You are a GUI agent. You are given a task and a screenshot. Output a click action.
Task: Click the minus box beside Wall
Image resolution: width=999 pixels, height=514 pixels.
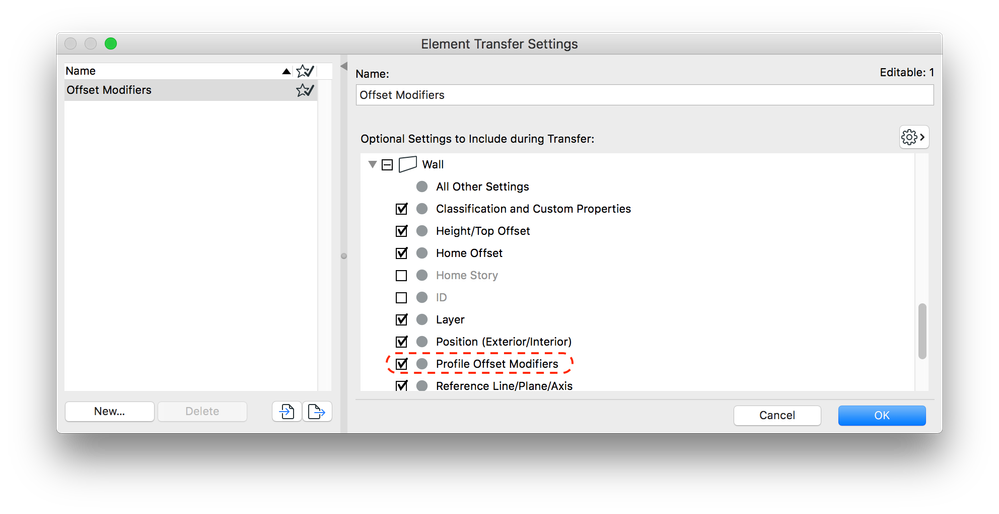[388, 164]
